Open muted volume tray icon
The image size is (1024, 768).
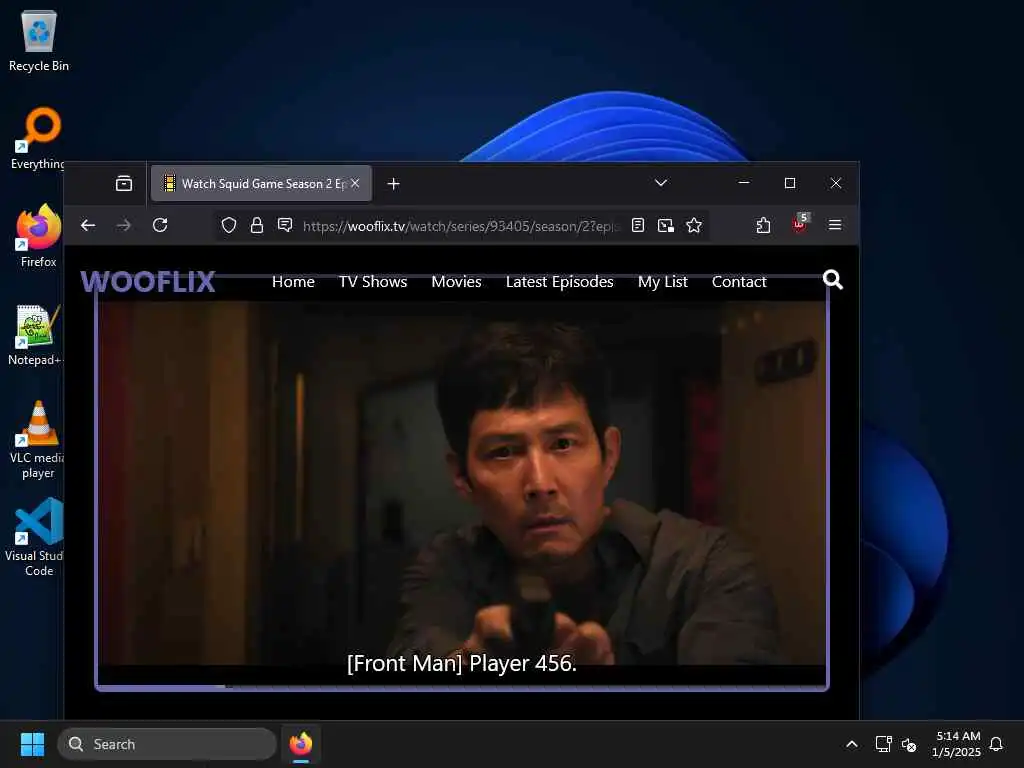click(909, 744)
